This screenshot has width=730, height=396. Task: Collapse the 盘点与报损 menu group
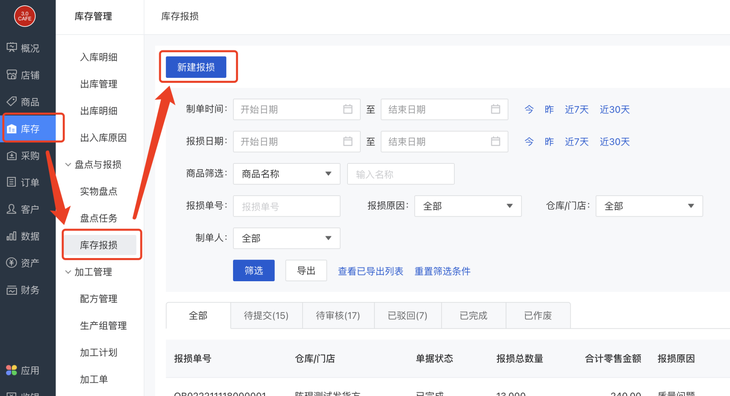click(x=68, y=165)
